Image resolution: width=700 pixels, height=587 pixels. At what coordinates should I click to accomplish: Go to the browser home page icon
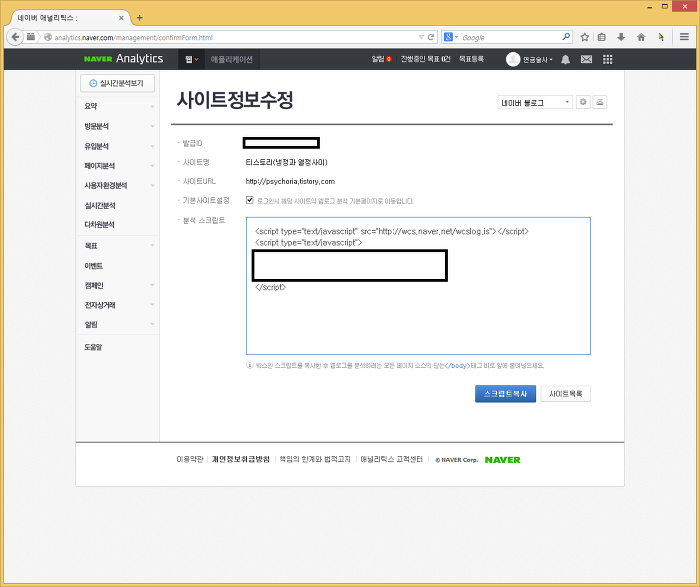(641, 37)
